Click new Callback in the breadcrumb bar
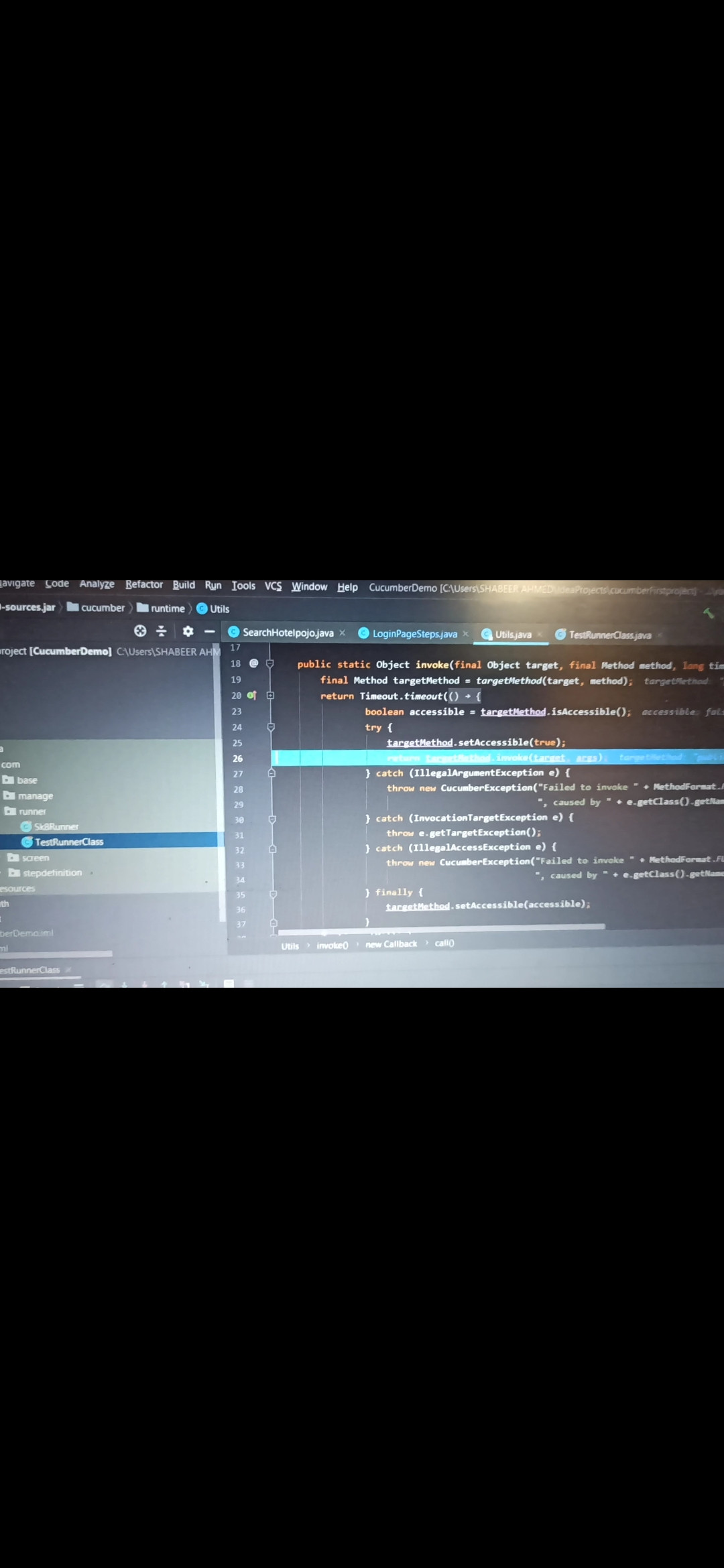The width and height of the screenshot is (724, 1568). pyautogui.click(x=391, y=944)
